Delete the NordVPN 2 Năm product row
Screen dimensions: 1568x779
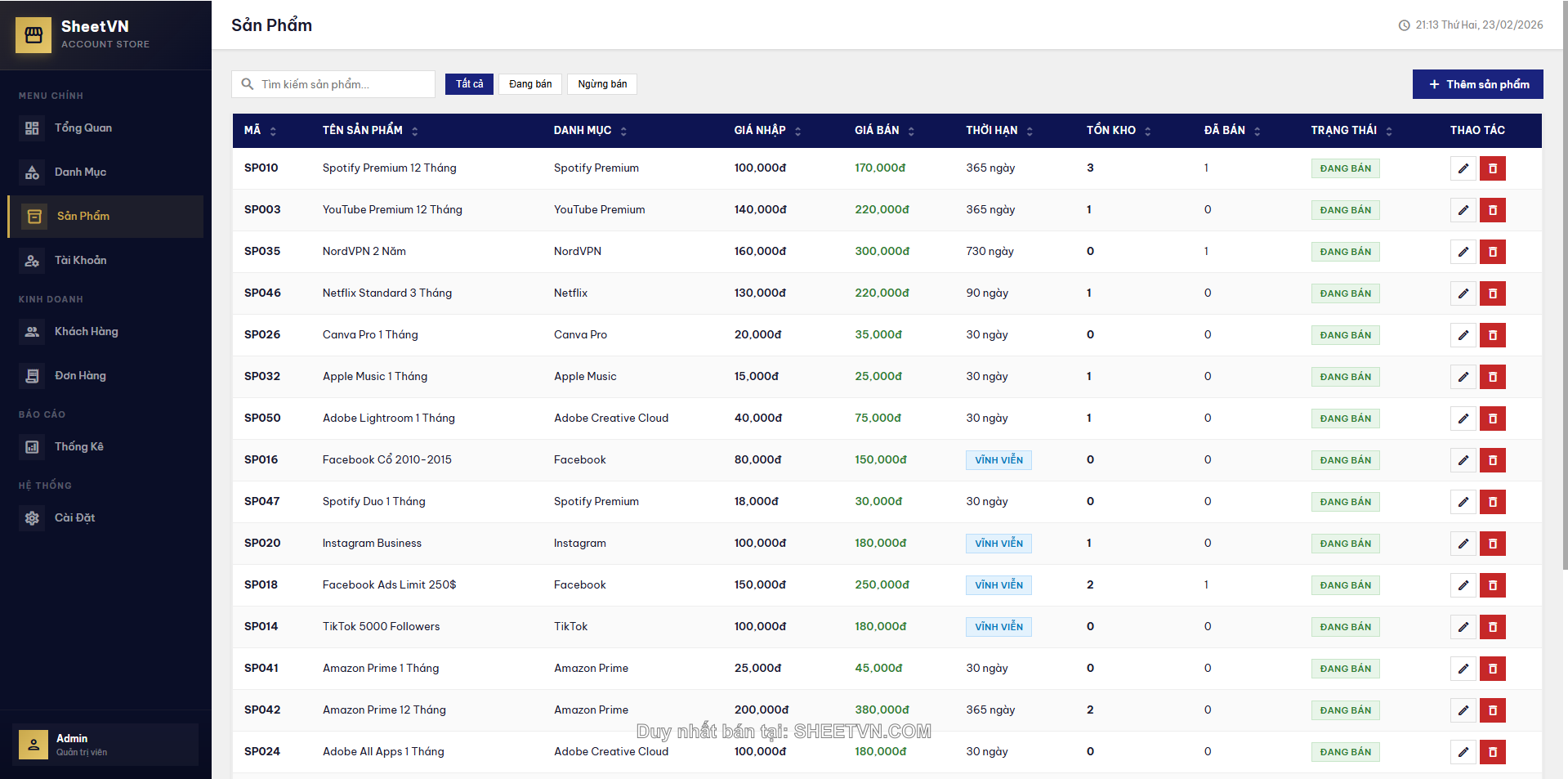coord(1492,252)
